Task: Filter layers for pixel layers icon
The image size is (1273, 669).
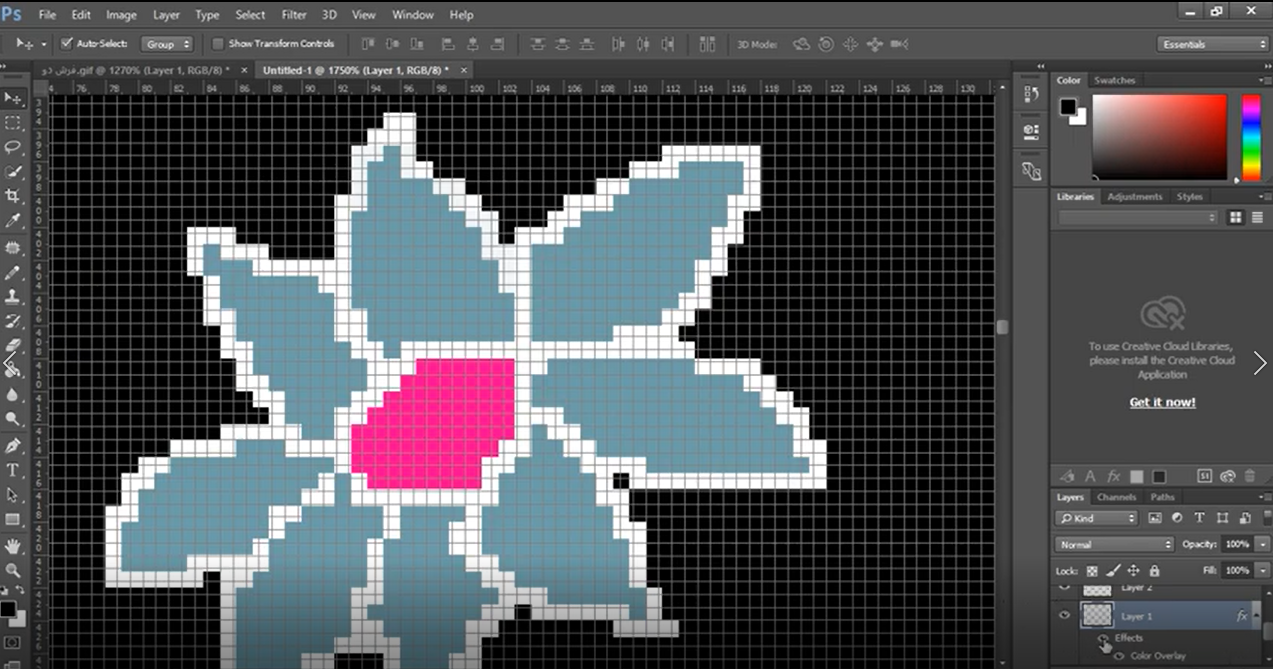Action: [x=1155, y=518]
